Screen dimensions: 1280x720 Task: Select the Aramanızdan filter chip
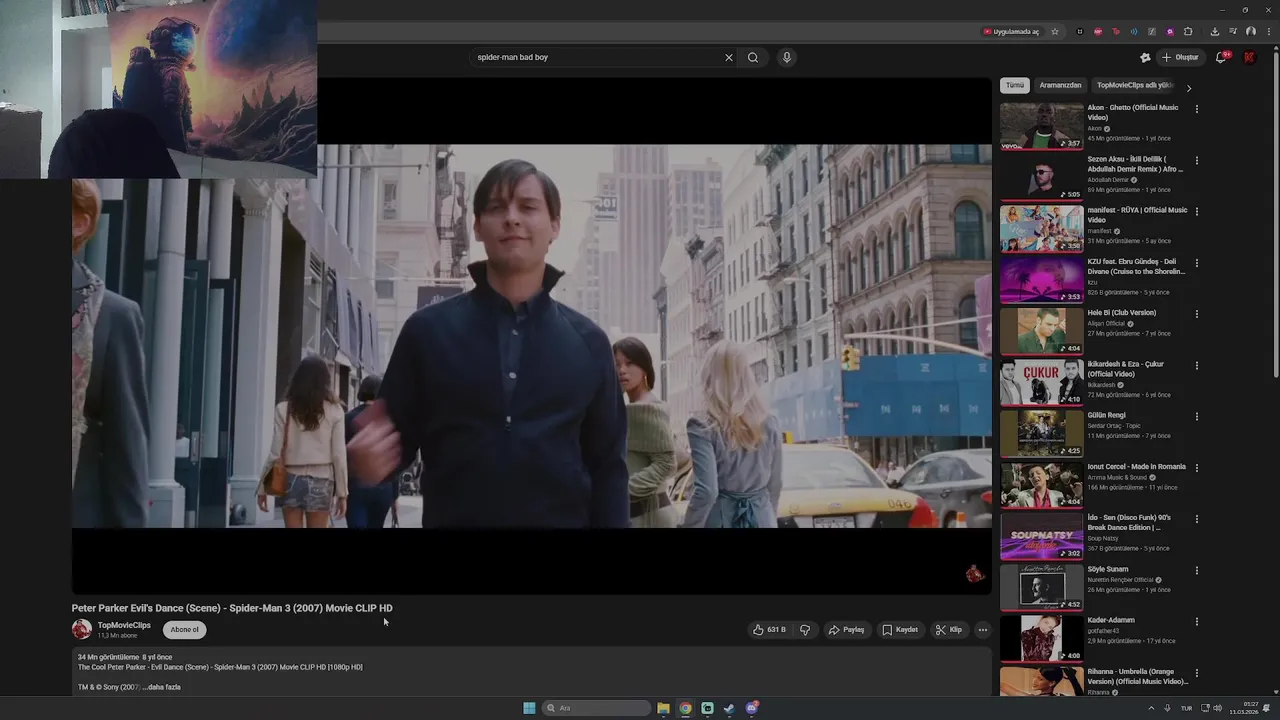tap(1060, 85)
